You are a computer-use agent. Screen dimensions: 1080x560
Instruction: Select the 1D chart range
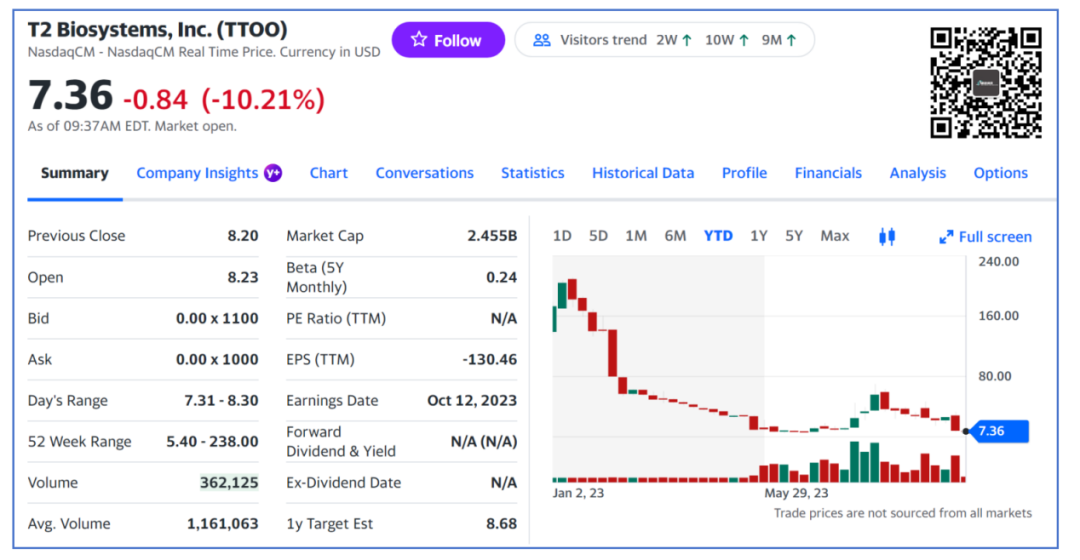pos(562,236)
